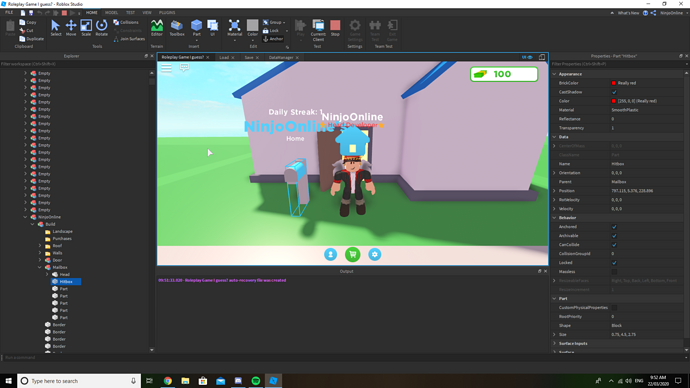
Task: Click the Color property red swatch
Action: click(614, 101)
